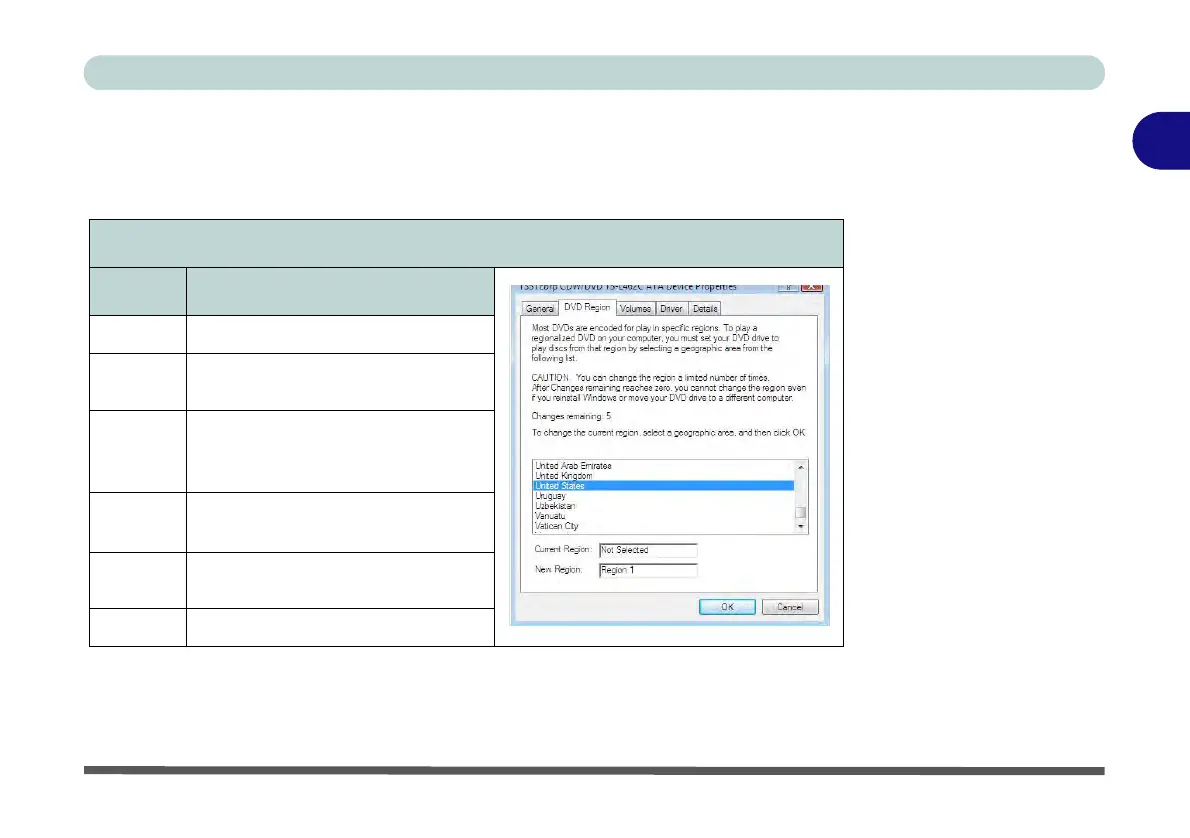Confirm region change with OK

click(727, 607)
